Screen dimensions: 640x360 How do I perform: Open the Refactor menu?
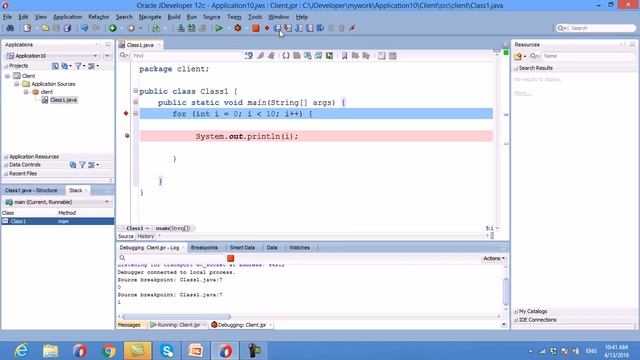tap(99, 17)
